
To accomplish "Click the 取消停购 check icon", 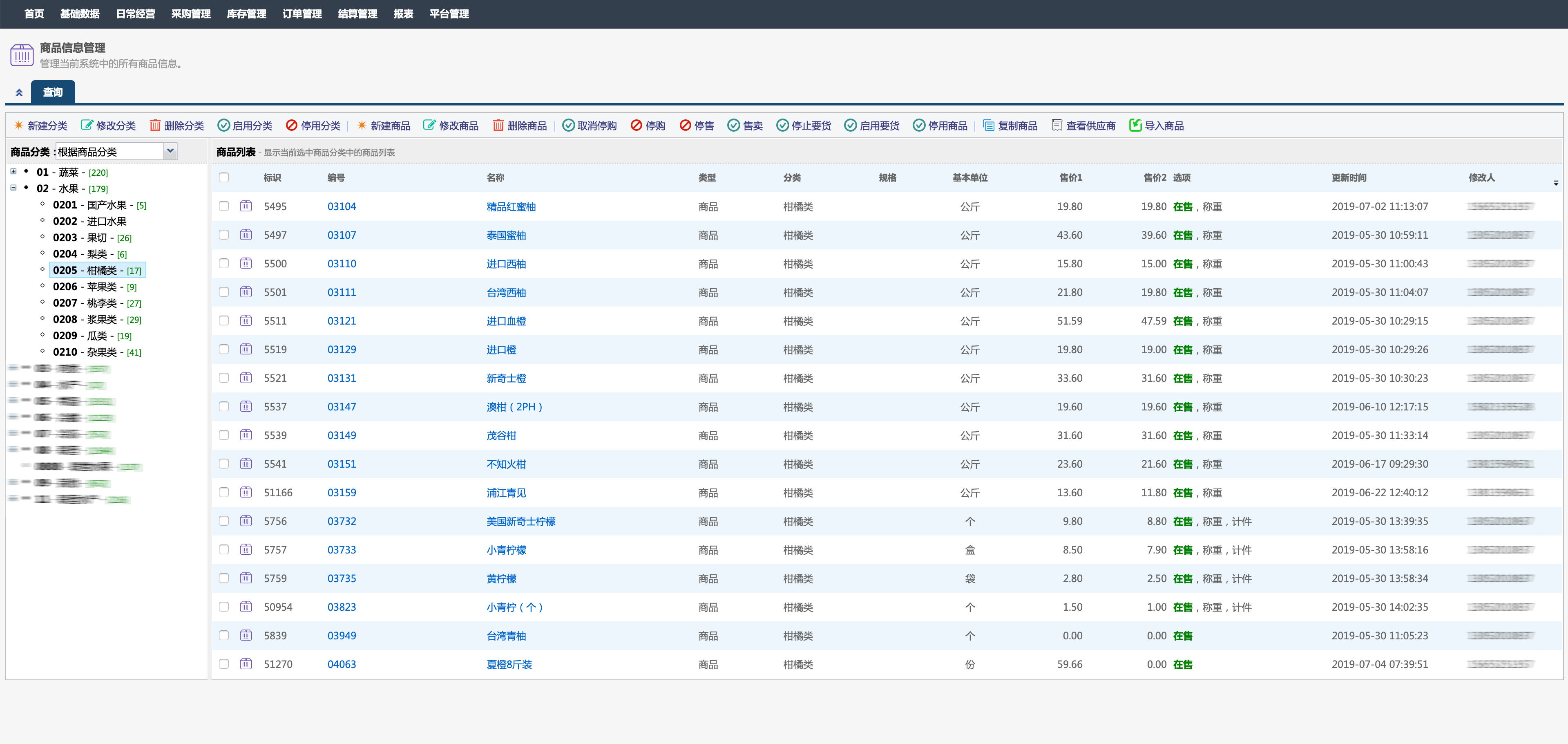I will pyautogui.click(x=568, y=125).
